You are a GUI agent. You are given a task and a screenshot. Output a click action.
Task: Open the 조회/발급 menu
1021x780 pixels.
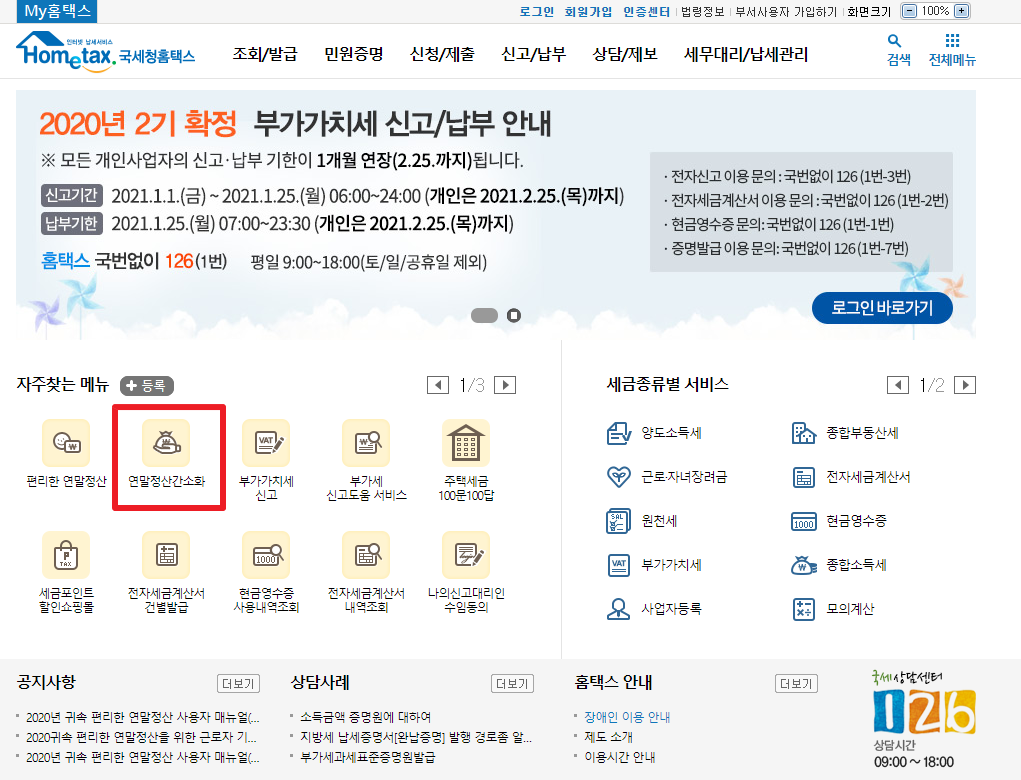tap(265, 54)
